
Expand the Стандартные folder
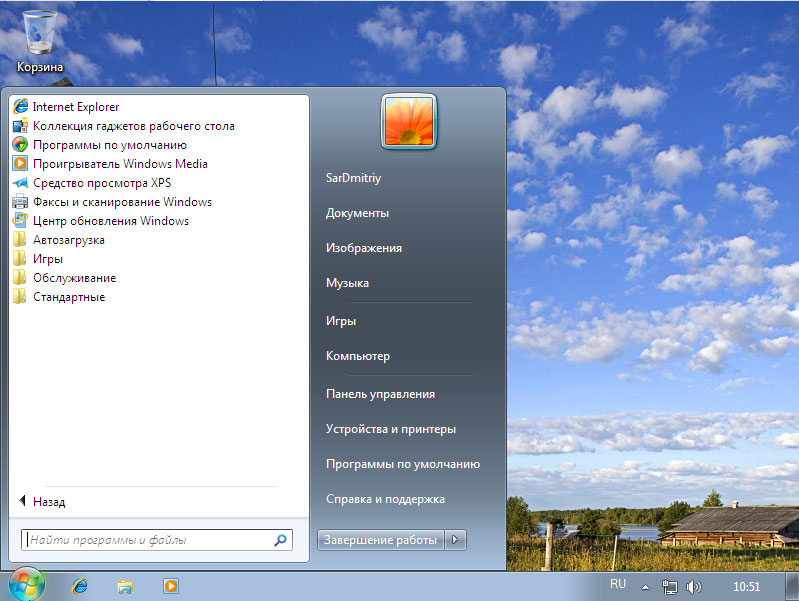click(68, 297)
